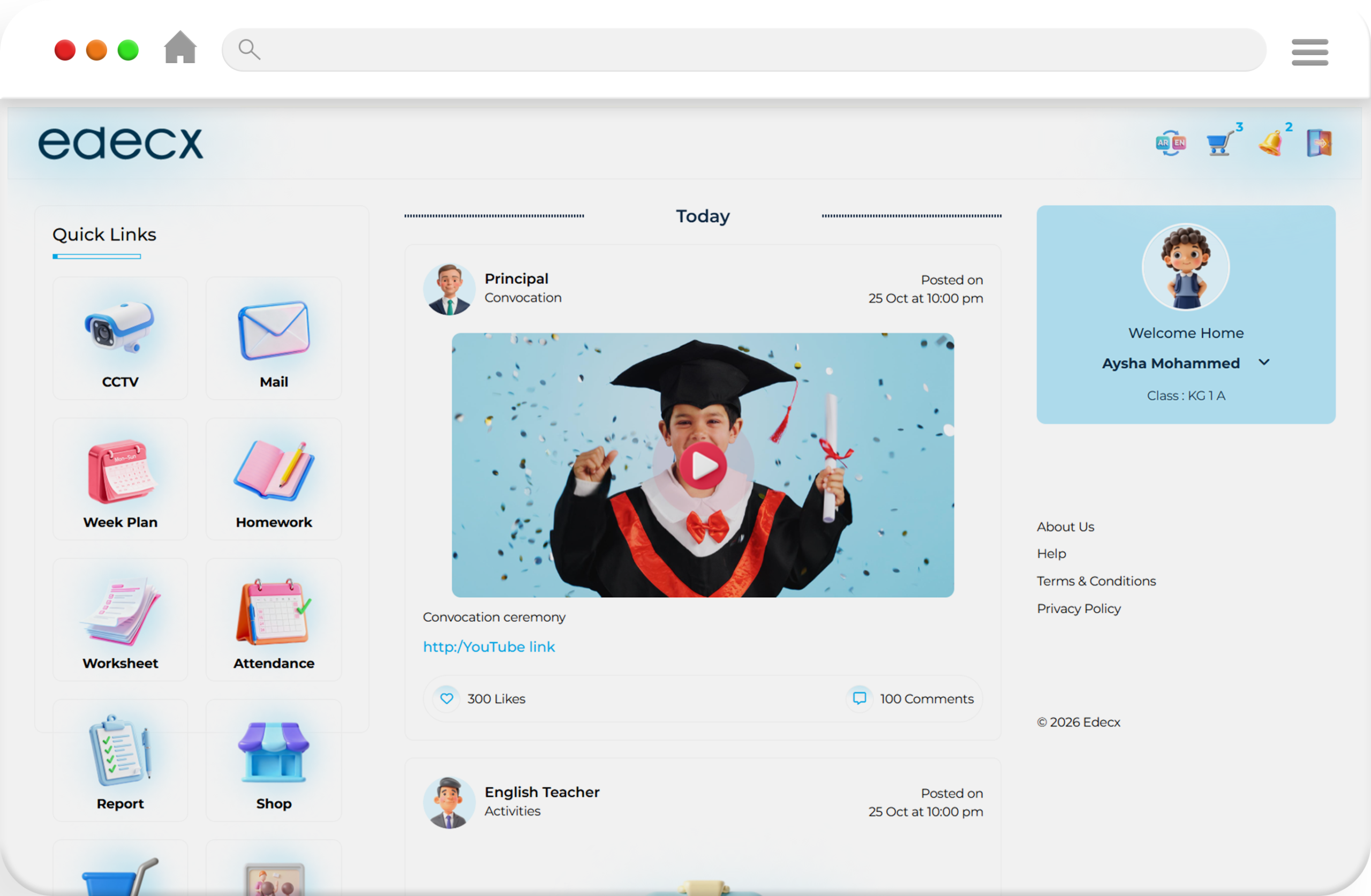Open the Help link

[1051, 554]
